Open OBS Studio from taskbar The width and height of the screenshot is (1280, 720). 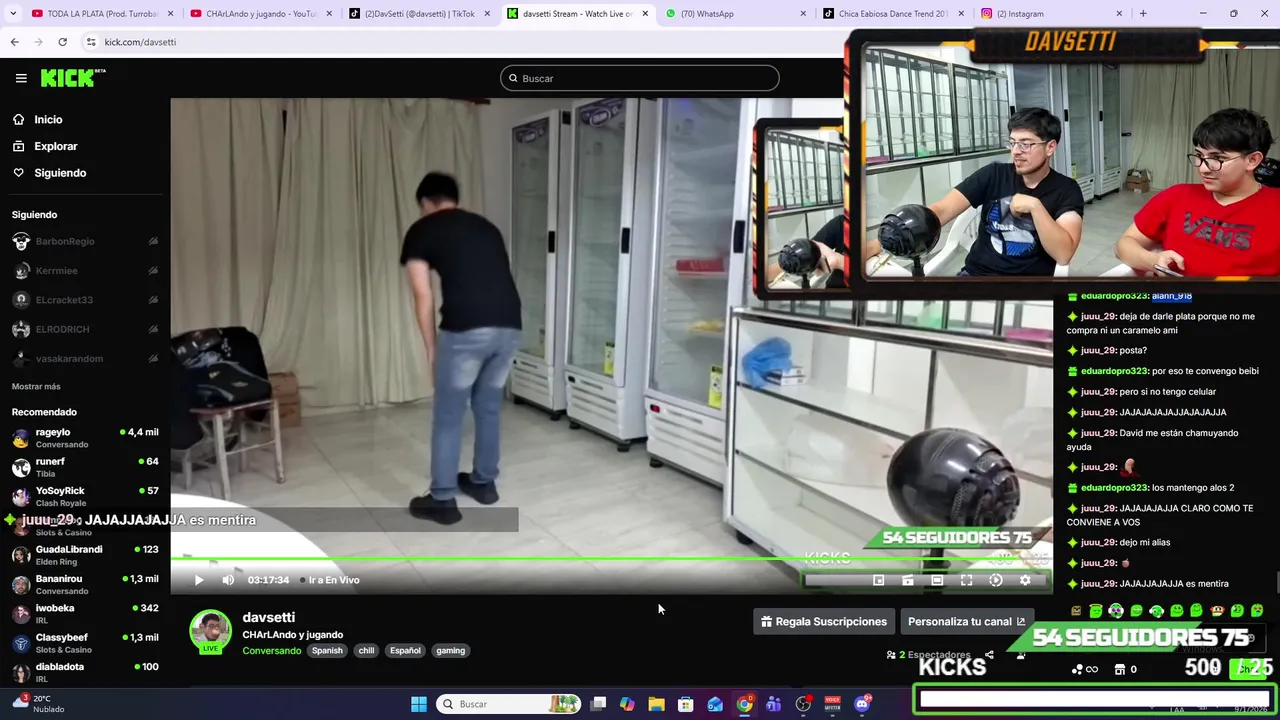(803, 704)
